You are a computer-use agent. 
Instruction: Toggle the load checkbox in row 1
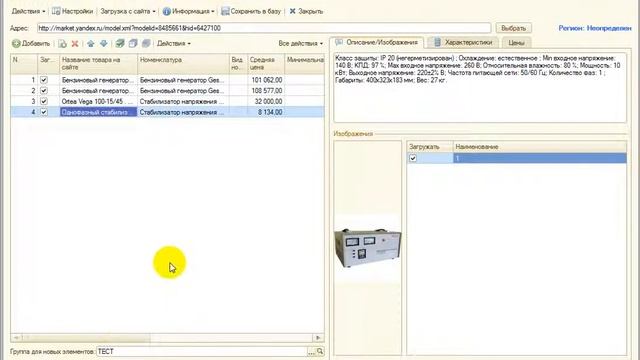[44, 80]
